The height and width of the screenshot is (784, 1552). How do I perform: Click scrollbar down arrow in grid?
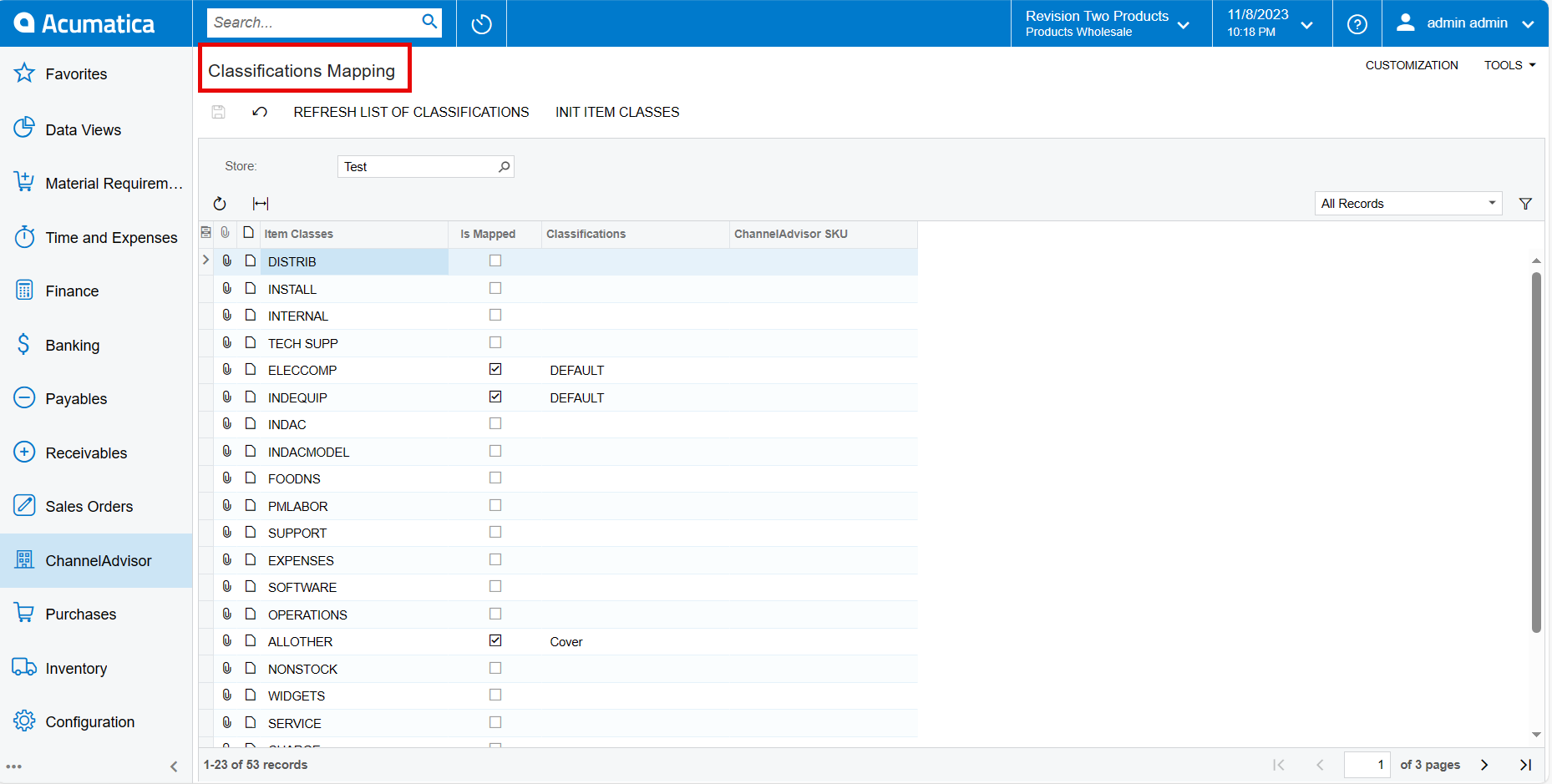tap(1536, 735)
